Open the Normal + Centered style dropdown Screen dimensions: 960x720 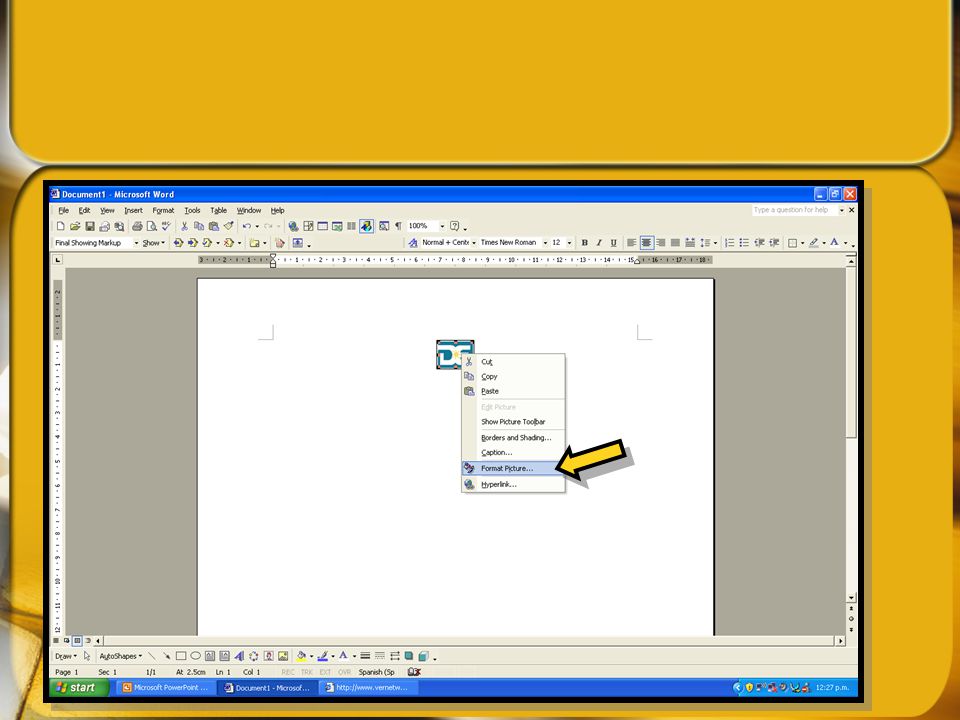(x=474, y=243)
